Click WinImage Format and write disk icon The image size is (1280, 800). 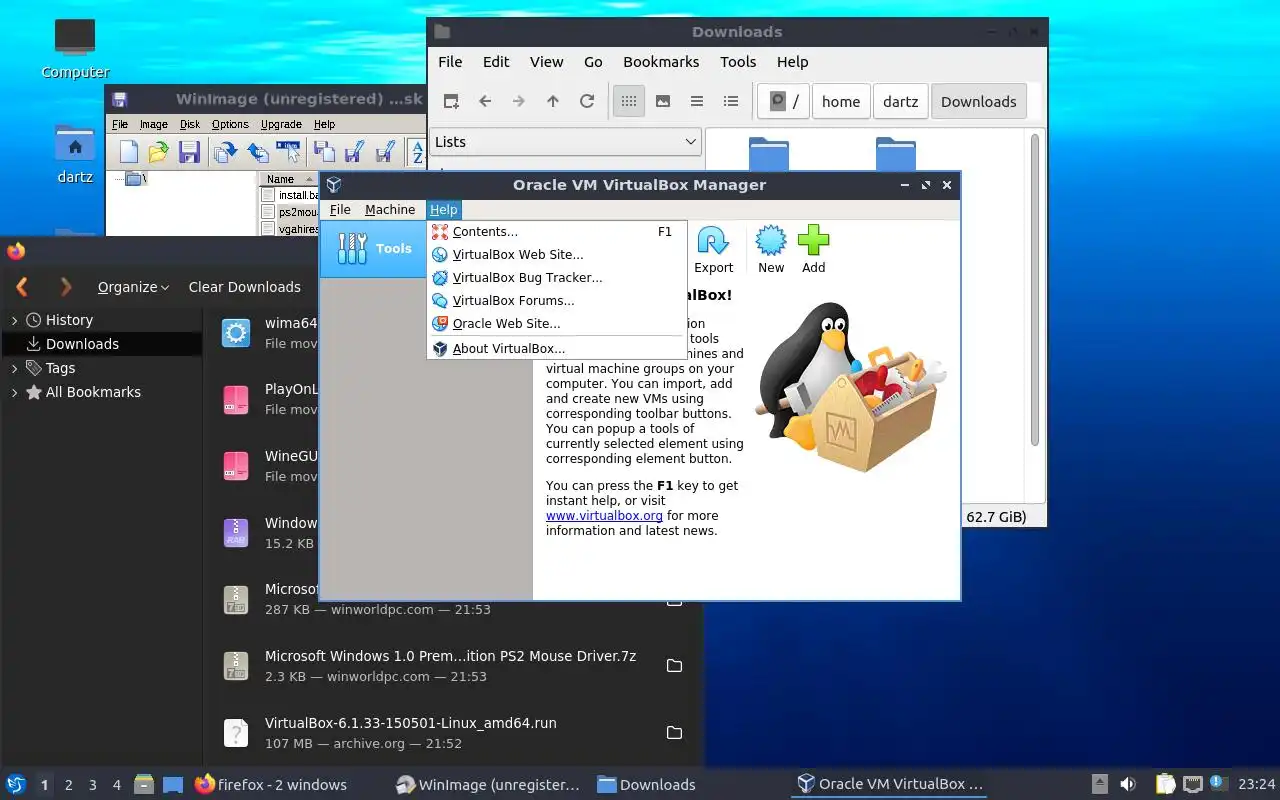point(384,152)
